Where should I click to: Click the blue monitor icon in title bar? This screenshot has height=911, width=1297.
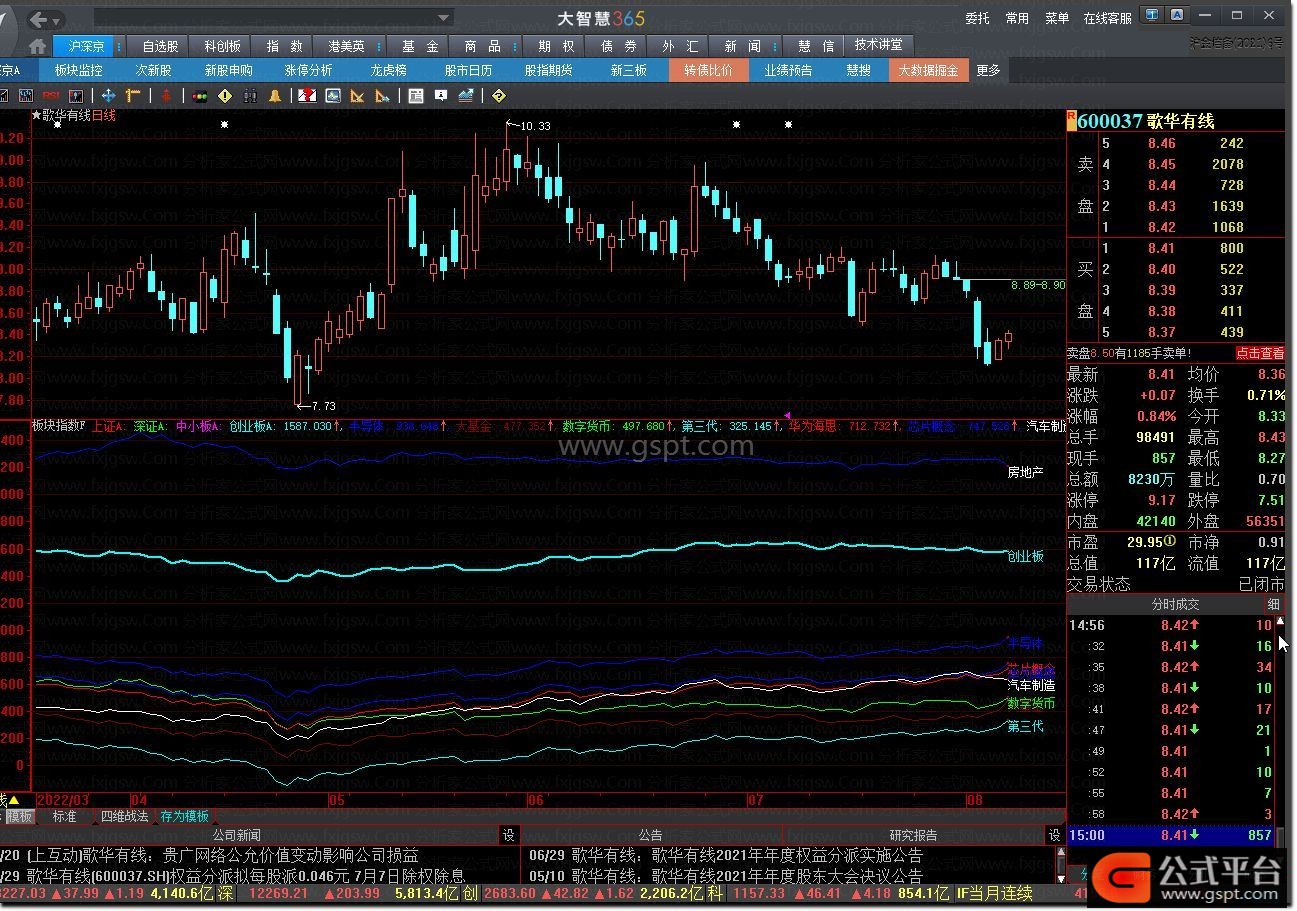tap(1153, 15)
